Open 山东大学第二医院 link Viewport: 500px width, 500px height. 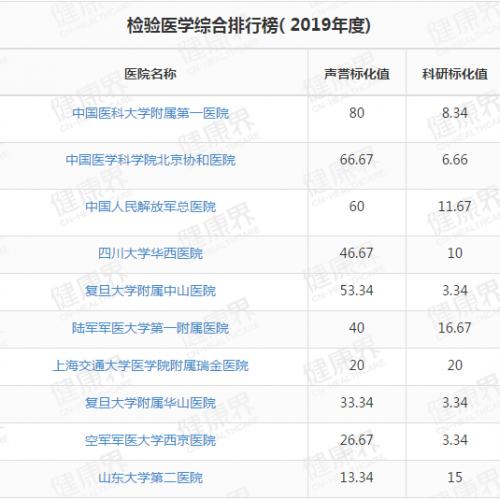[151, 478]
